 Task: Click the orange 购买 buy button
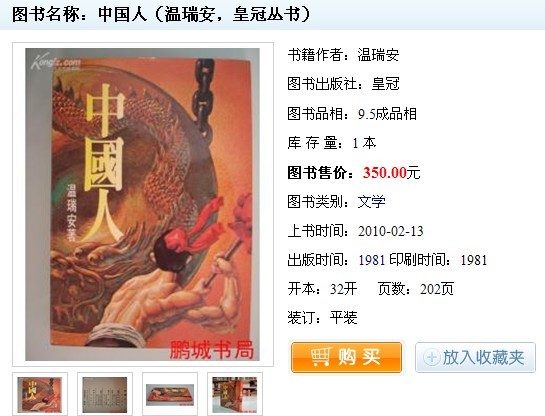click(346, 357)
